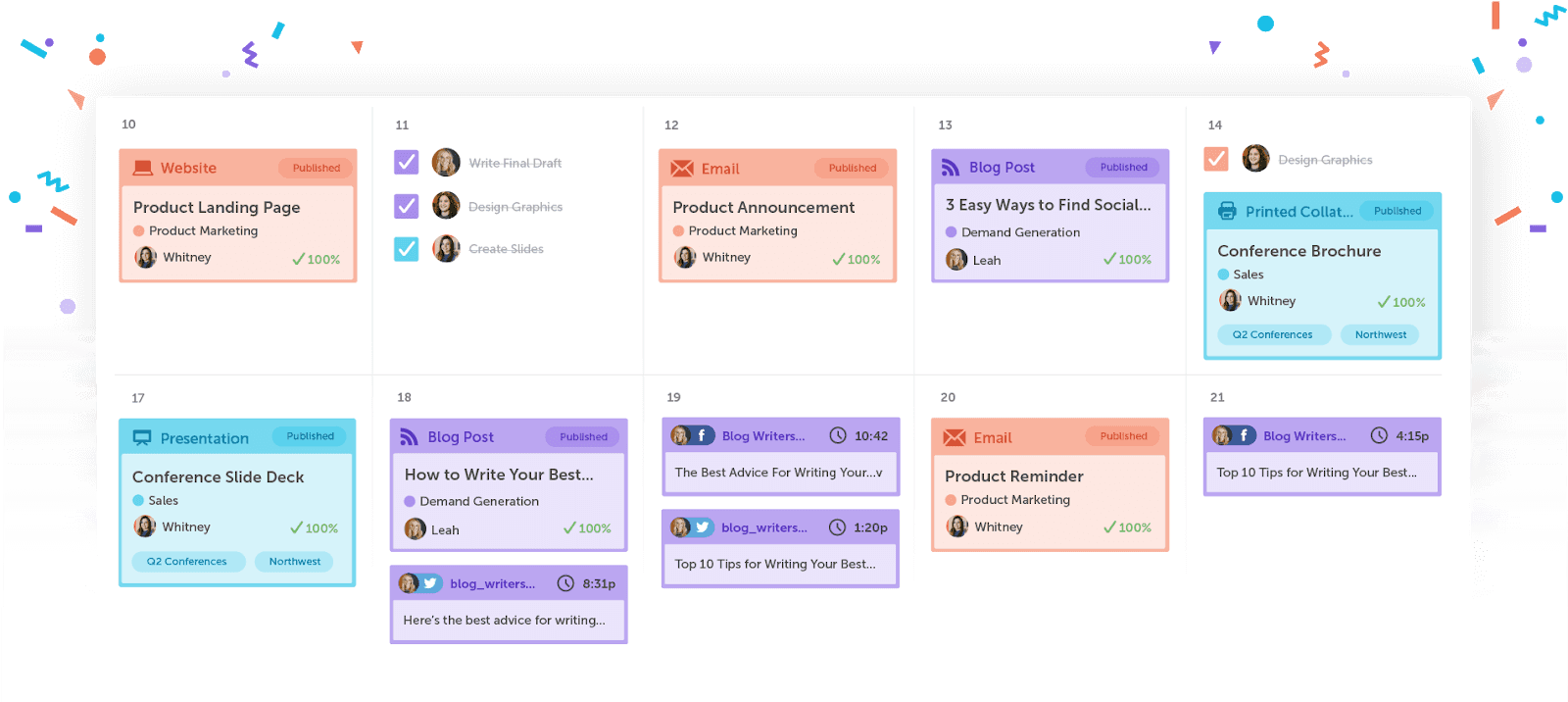The width and height of the screenshot is (1568, 702).
Task: Click the Presentation screen icon on day 17
Action: (x=142, y=438)
